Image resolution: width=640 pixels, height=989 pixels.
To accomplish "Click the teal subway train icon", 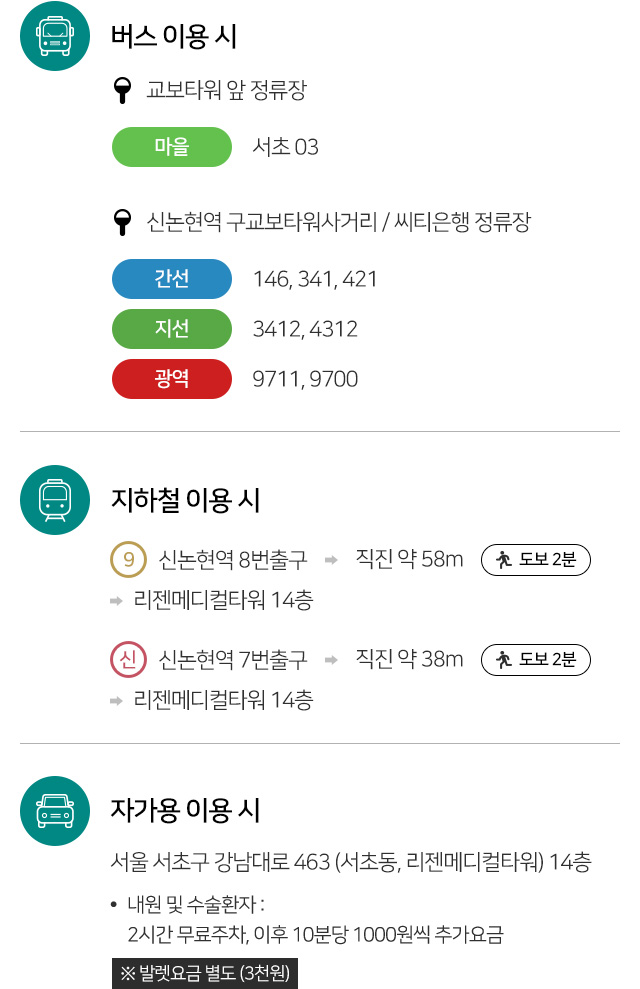I will pos(55,499).
